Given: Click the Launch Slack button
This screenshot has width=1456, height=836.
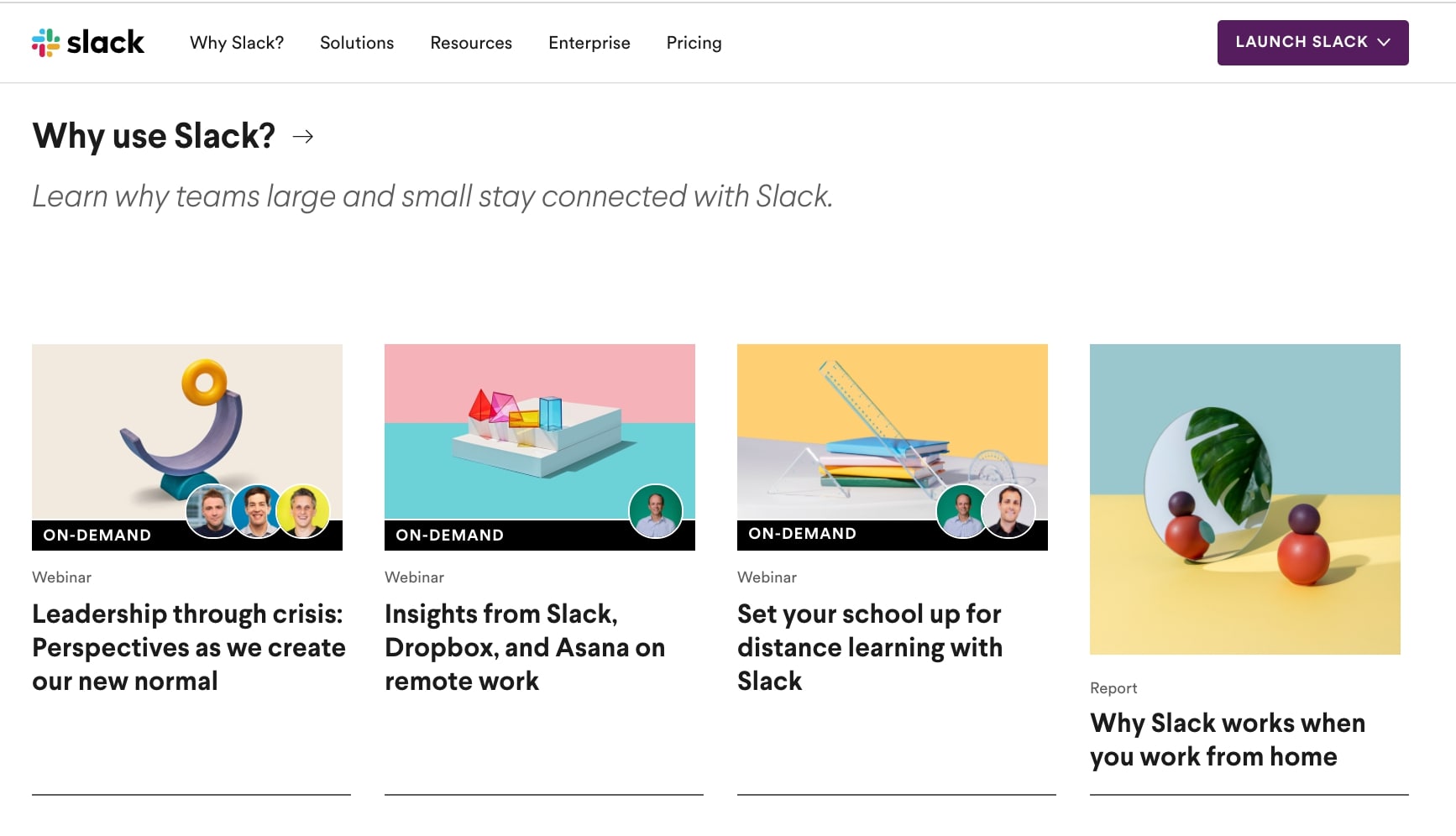Looking at the screenshot, I should tap(1300, 42).
